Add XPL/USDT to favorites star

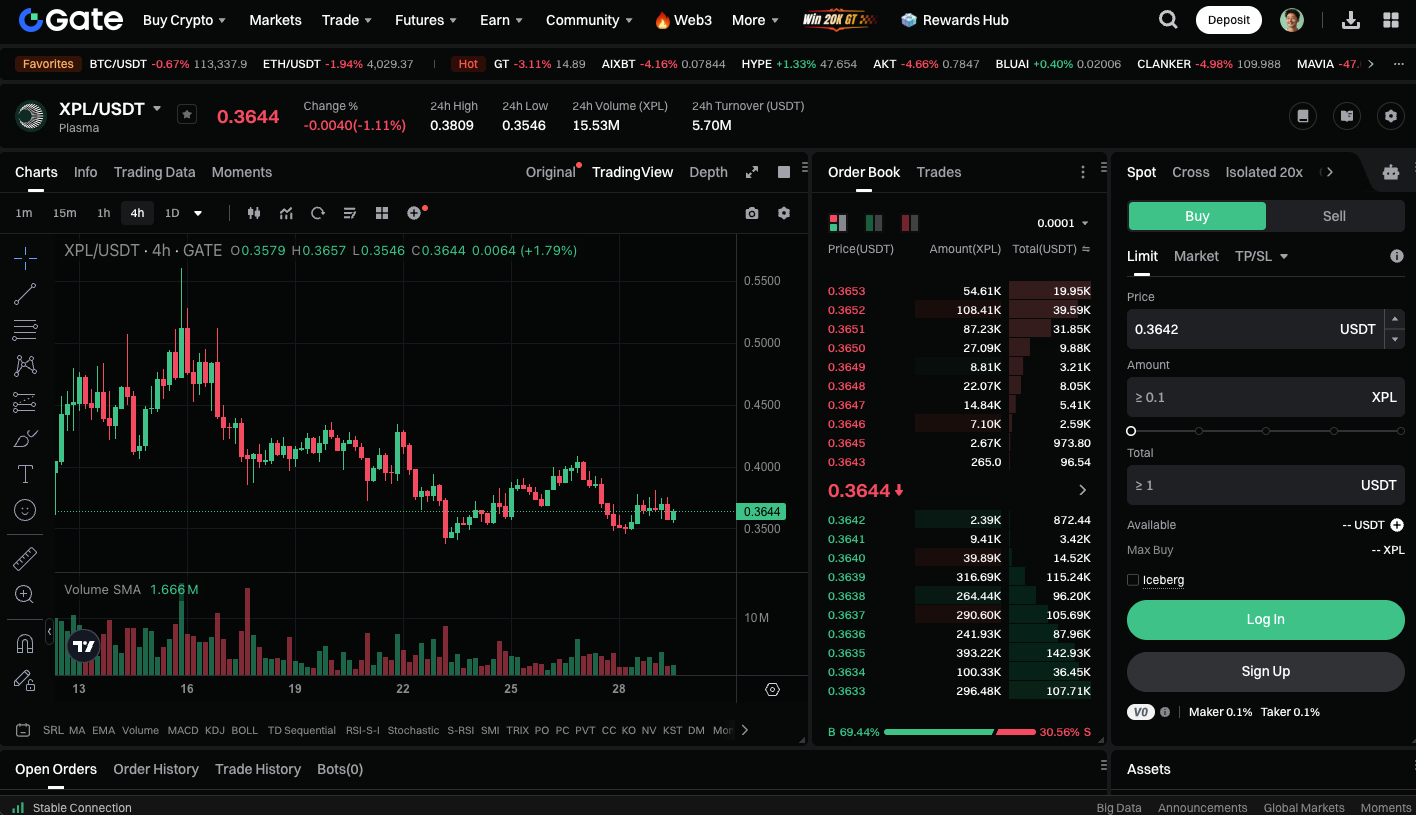tap(187, 114)
